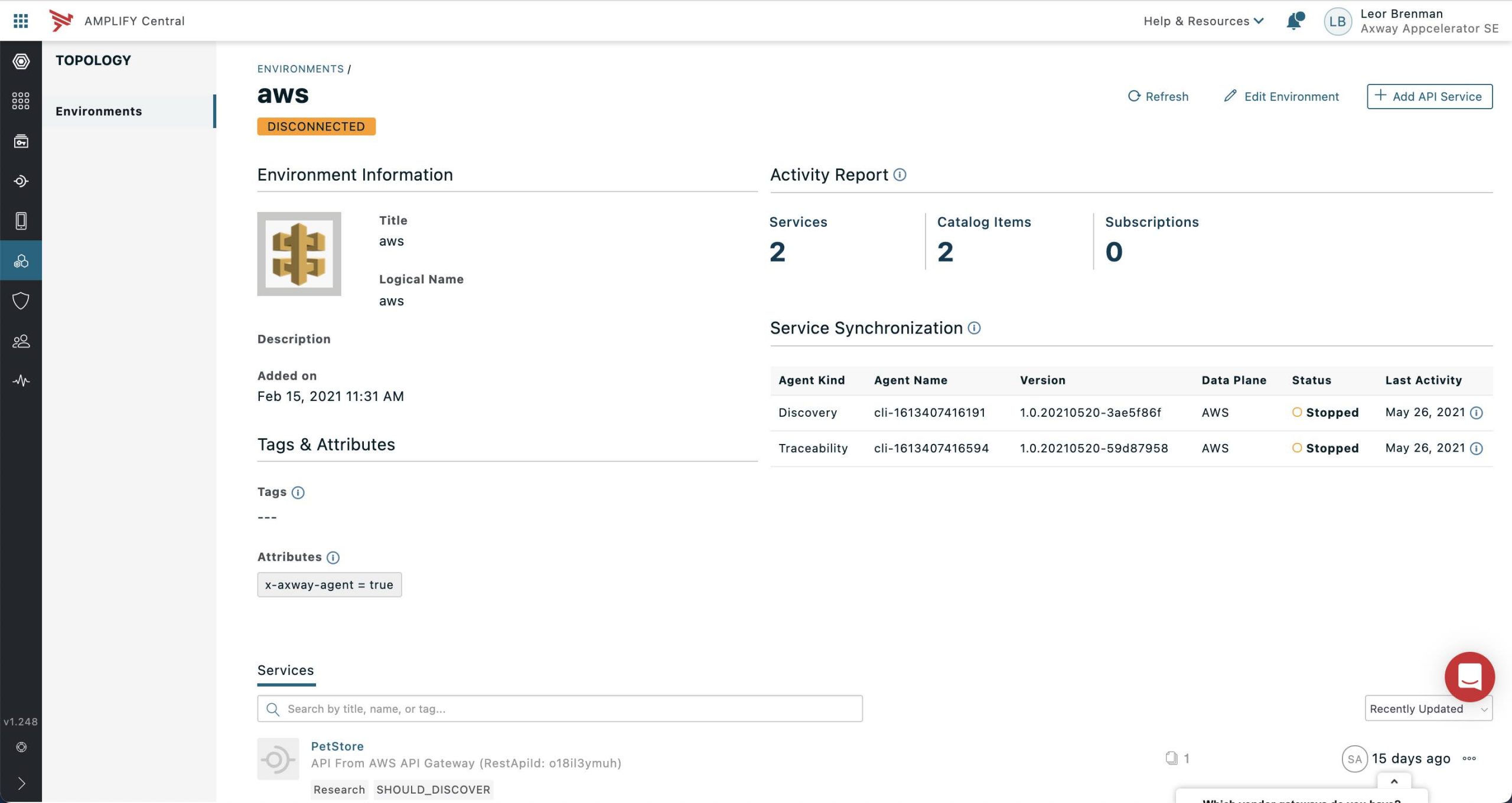Click the sidebar settings gear icon
The image size is (1512, 803).
tap(21, 747)
